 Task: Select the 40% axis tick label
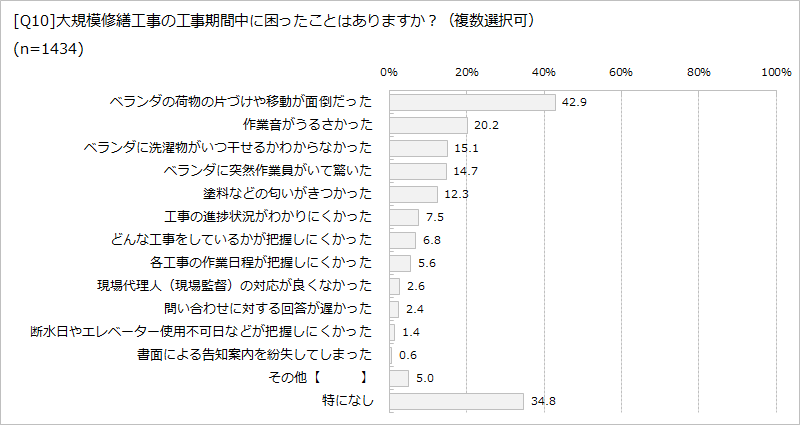[x=544, y=72]
